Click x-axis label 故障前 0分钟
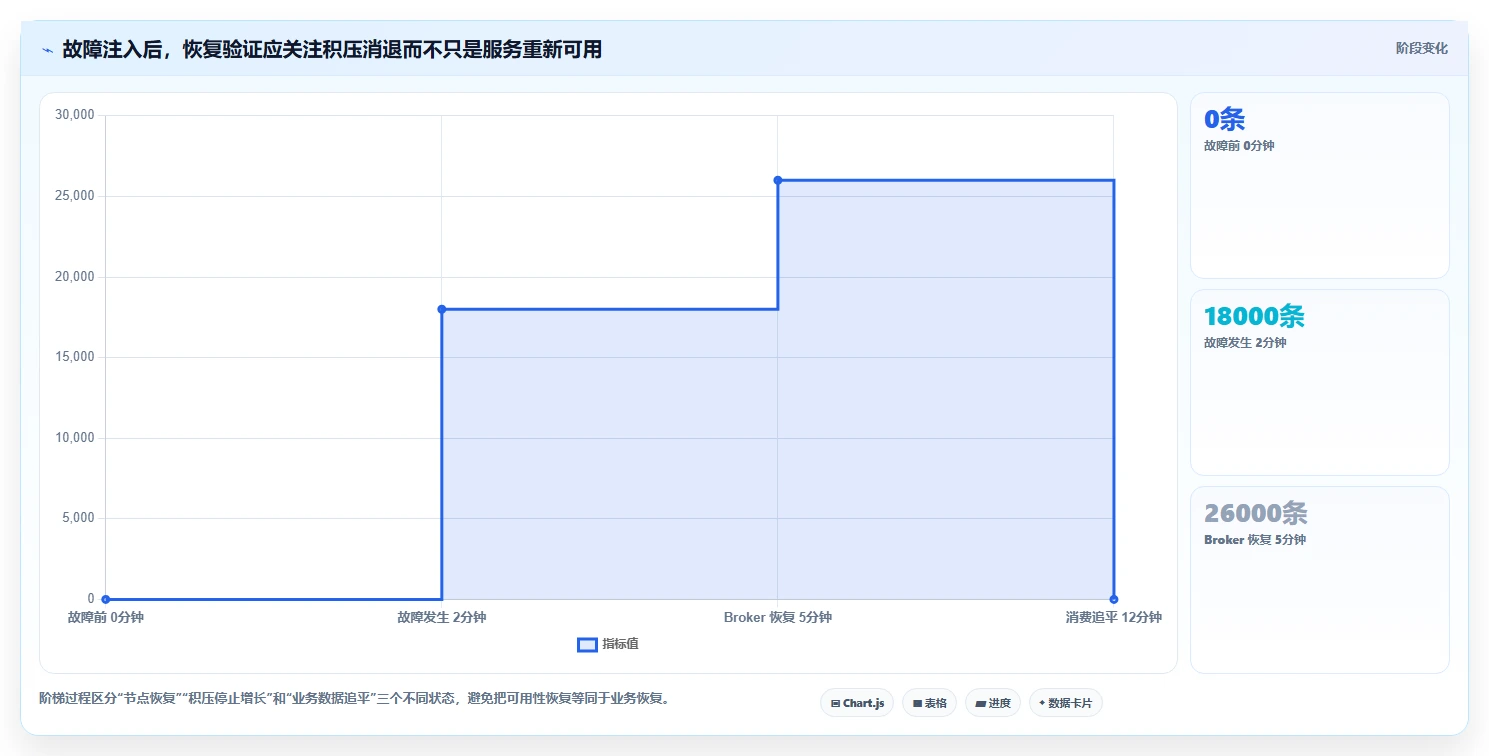 [105, 618]
